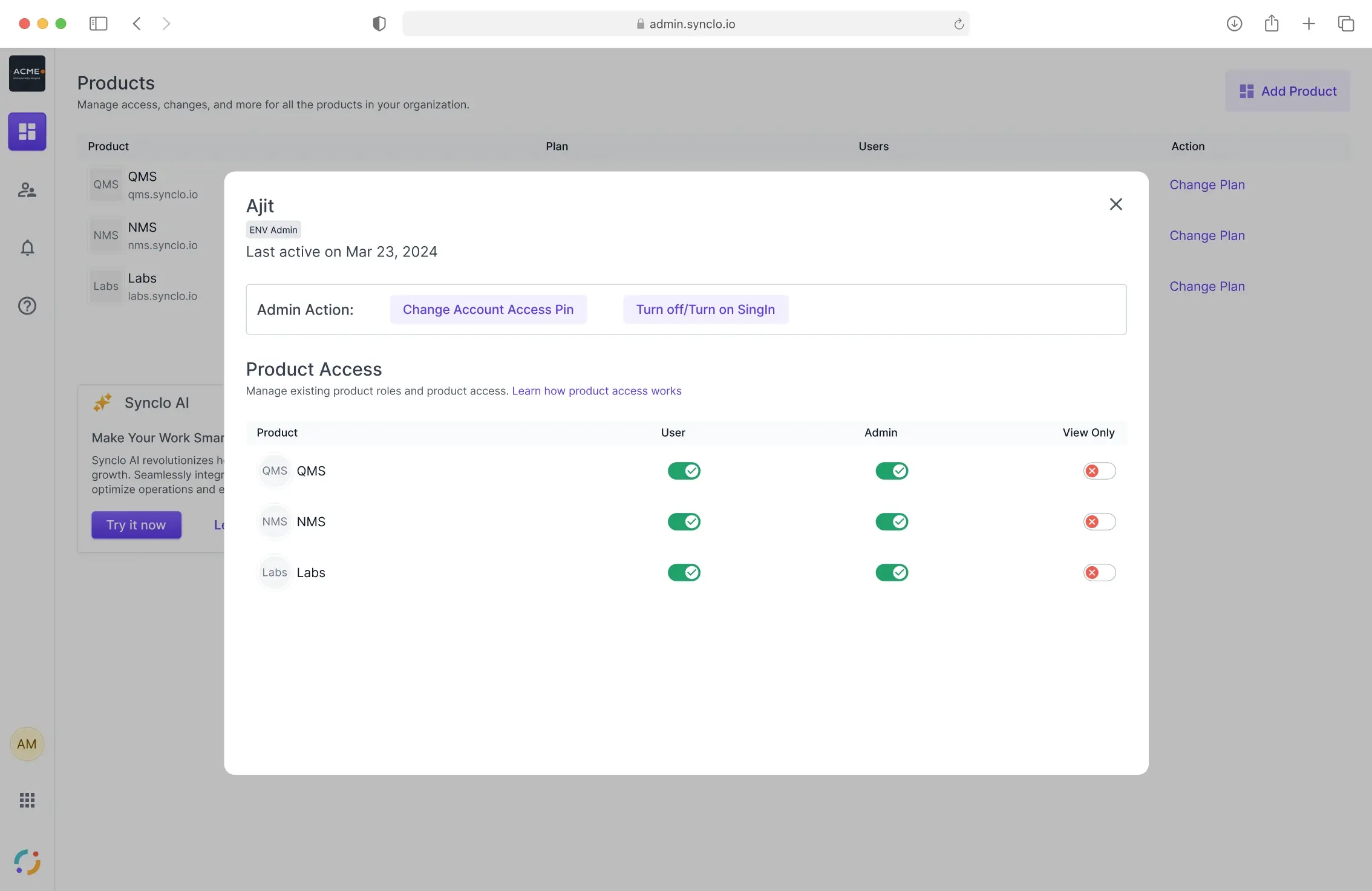
Task: Enable Labs View Only switch
Action: point(1099,572)
